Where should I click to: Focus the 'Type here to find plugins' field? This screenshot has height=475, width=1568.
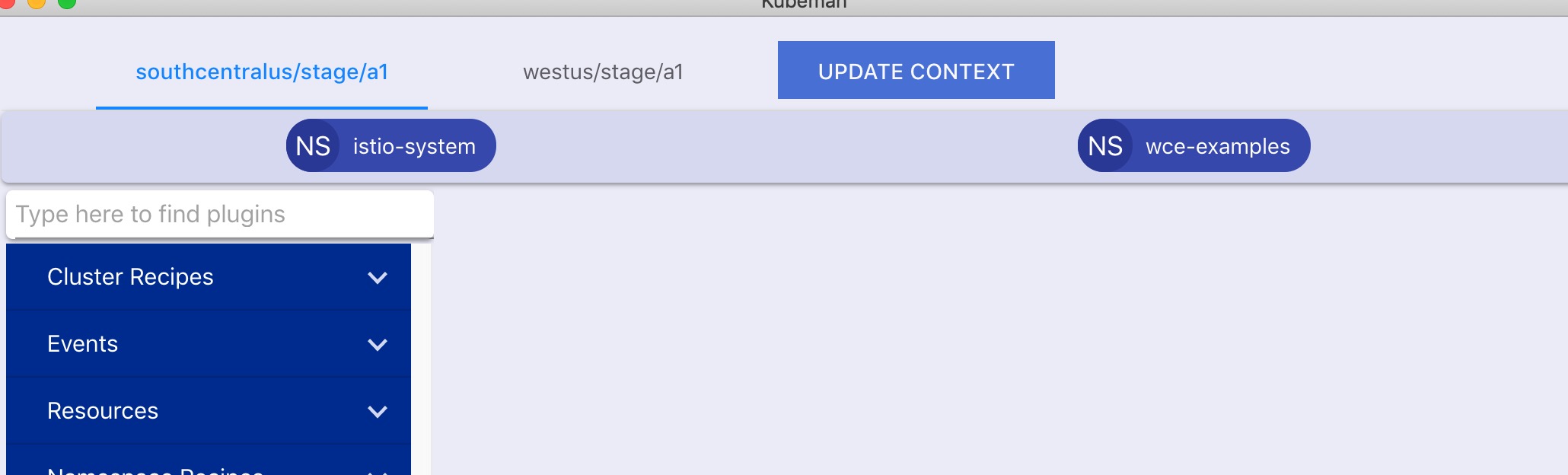pyautogui.click(x=220, y=214)
